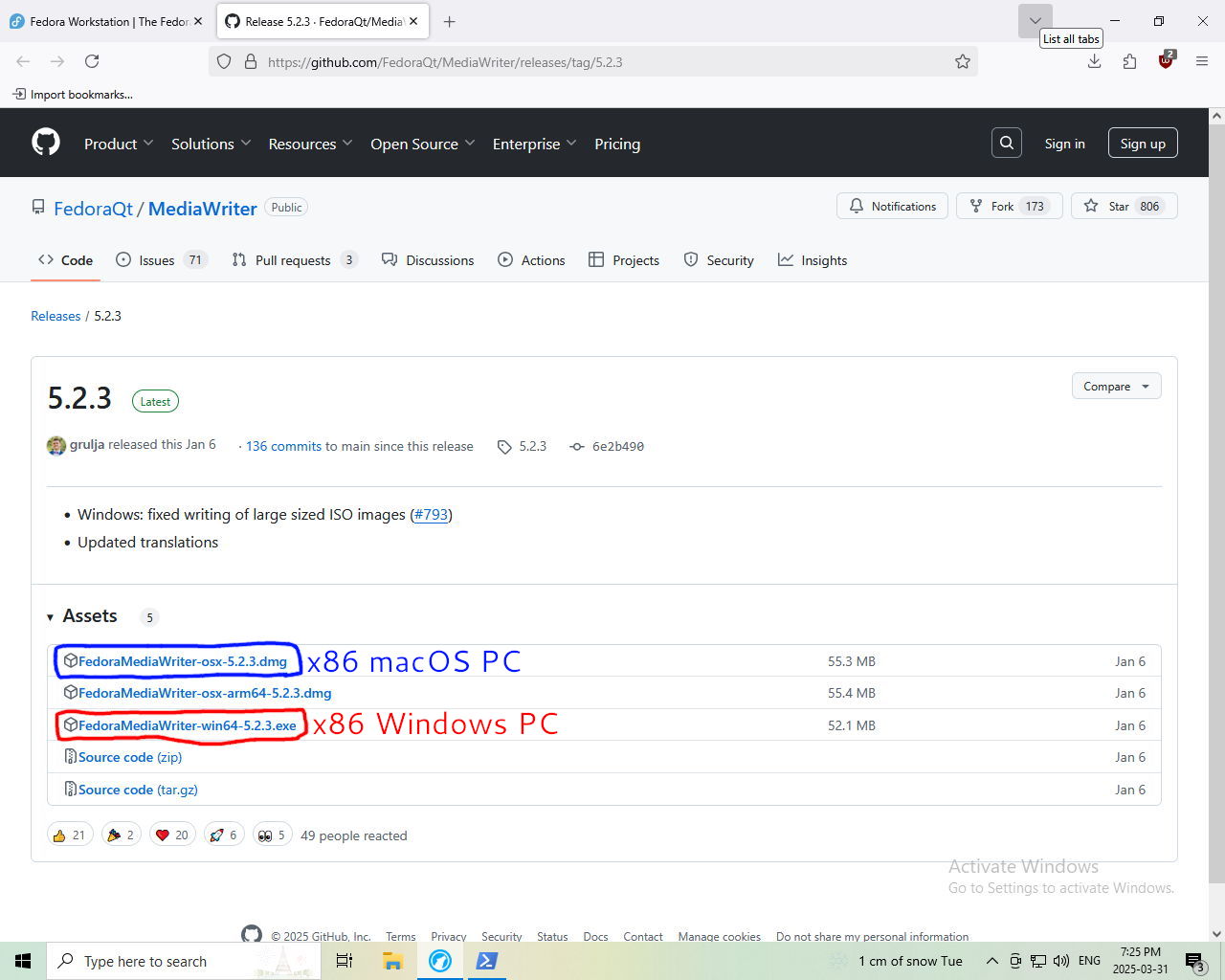Click the eyes reaction showing 5
The image size is (1225, 980).
(272, 835)
